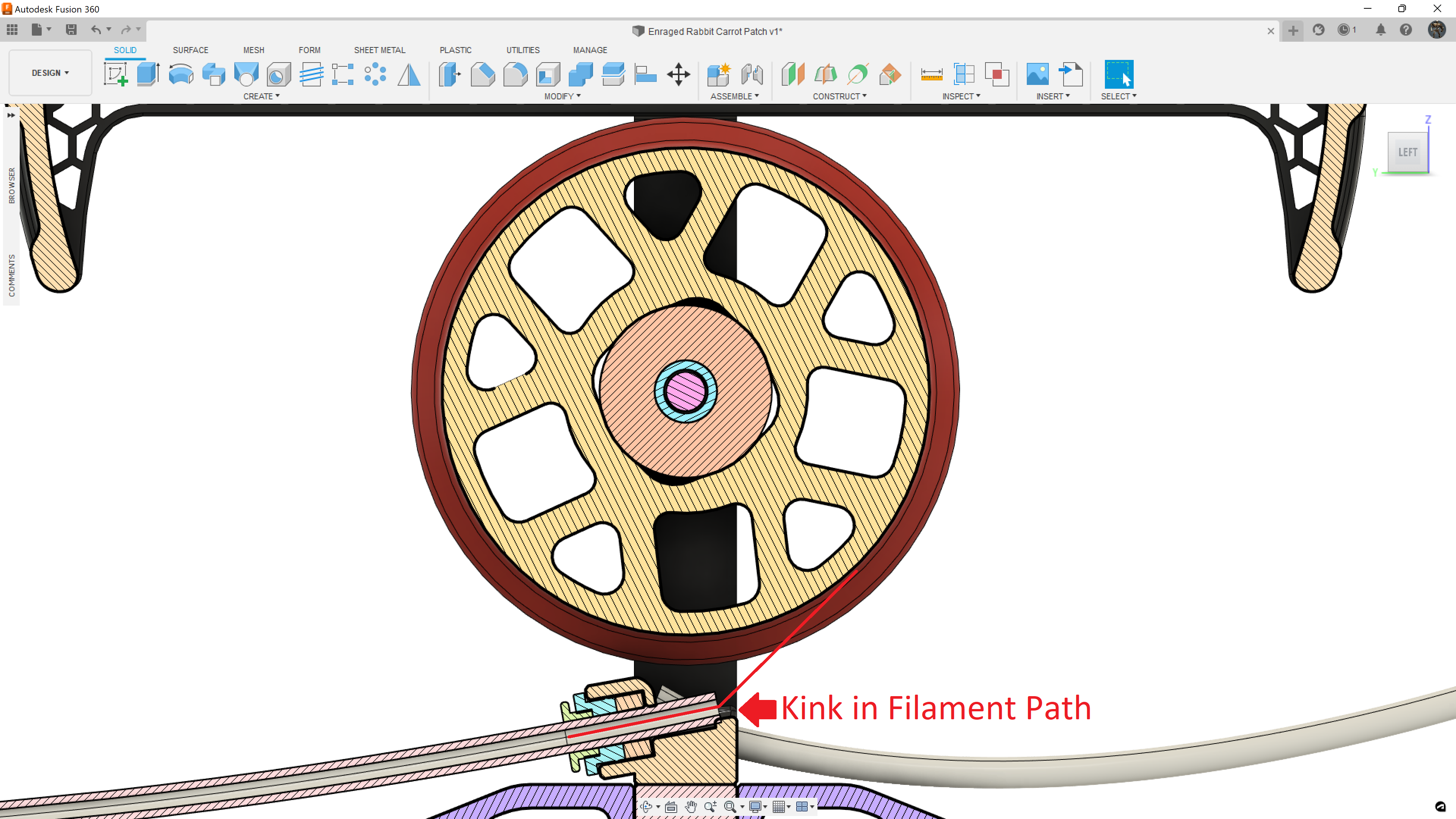The height and width of the screenshot is (819, 1456).
Task: Expand the Assemble menu
Action: pyautogui.click(x=734, y=97)
